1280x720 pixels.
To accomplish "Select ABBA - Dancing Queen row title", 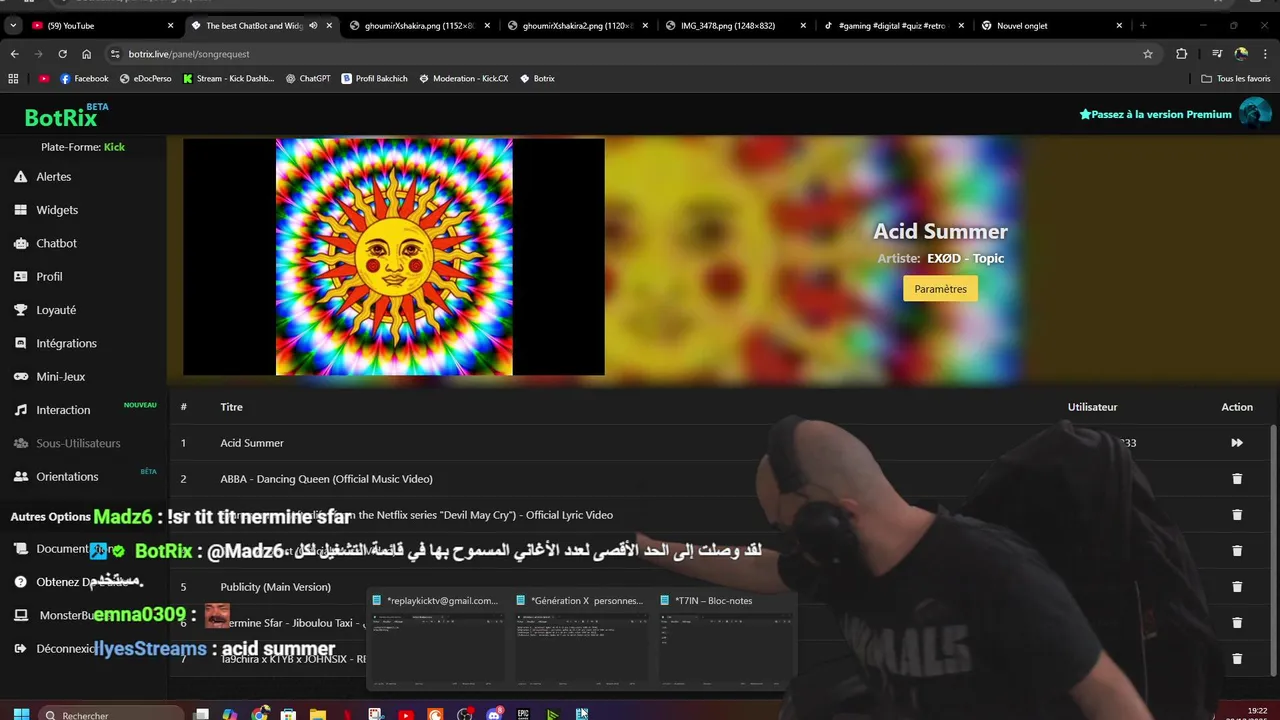I will pyautogui.click(x=326, y=479).
